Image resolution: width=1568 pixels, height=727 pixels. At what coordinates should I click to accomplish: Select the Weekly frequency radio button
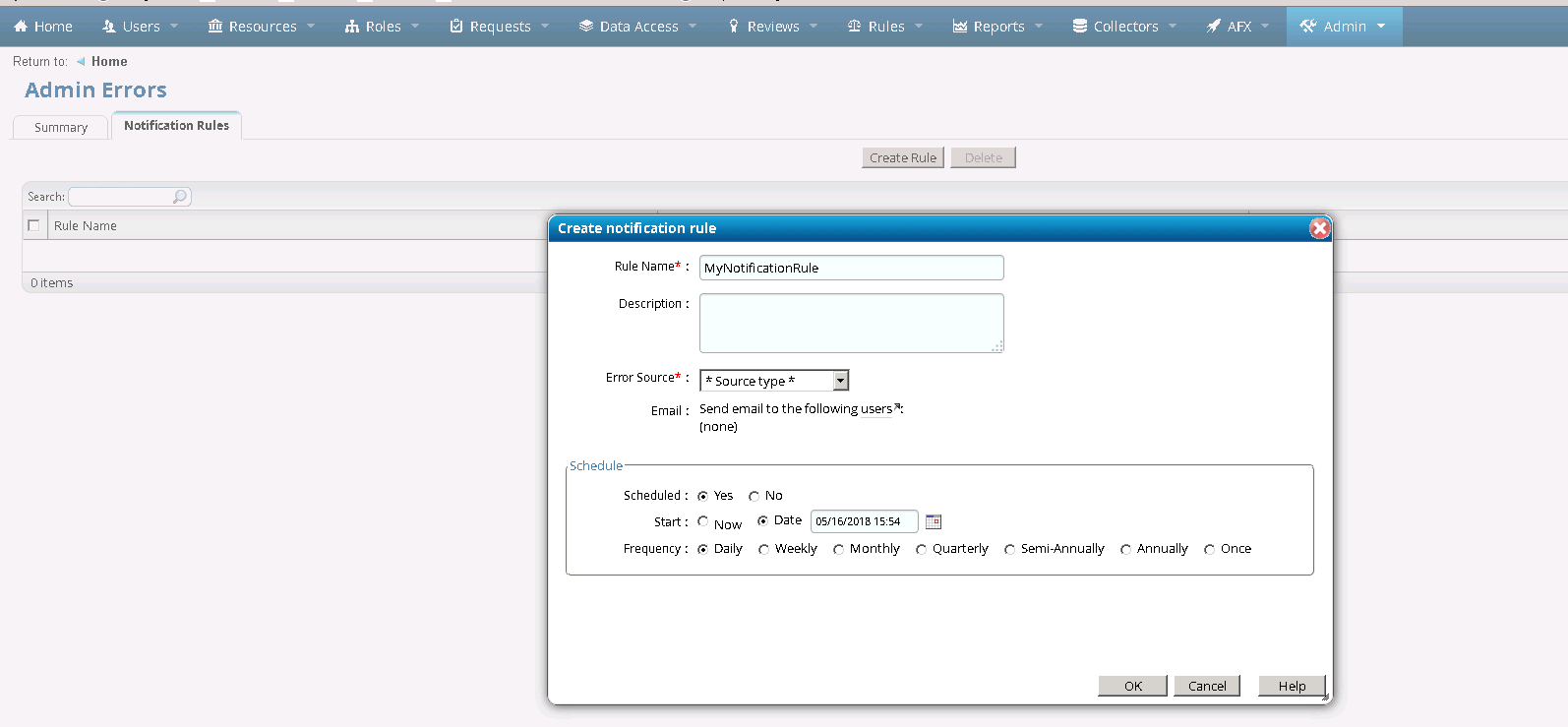pyautogui.click(x=763, y=550)
